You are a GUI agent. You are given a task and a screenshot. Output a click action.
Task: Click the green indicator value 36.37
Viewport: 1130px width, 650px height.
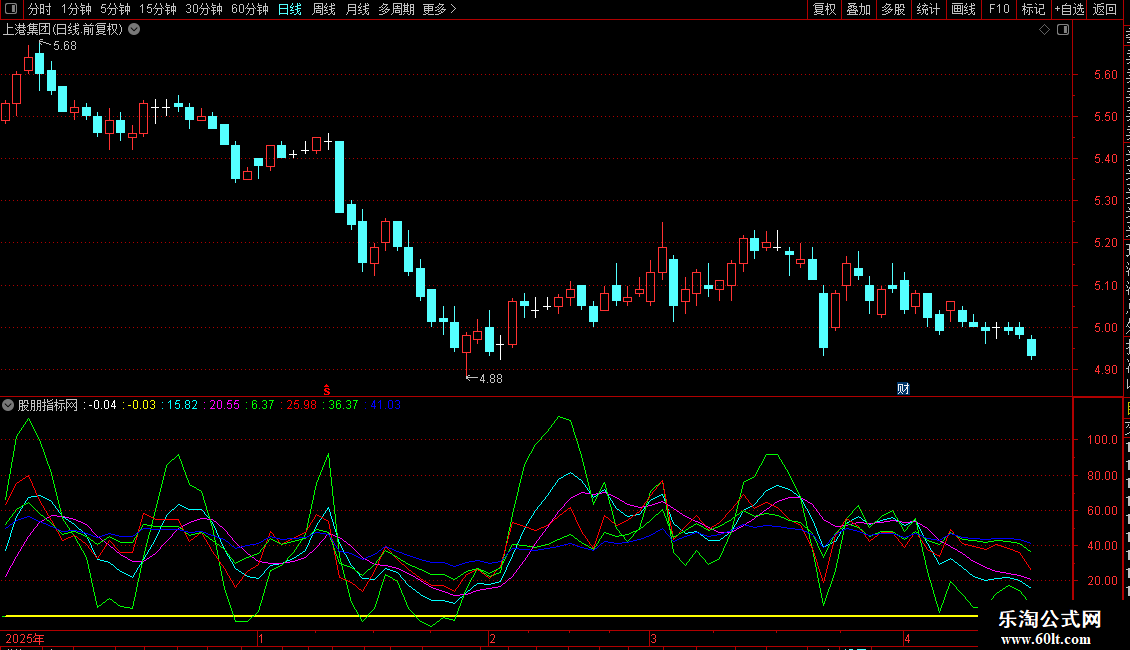[x=343, y=405]
